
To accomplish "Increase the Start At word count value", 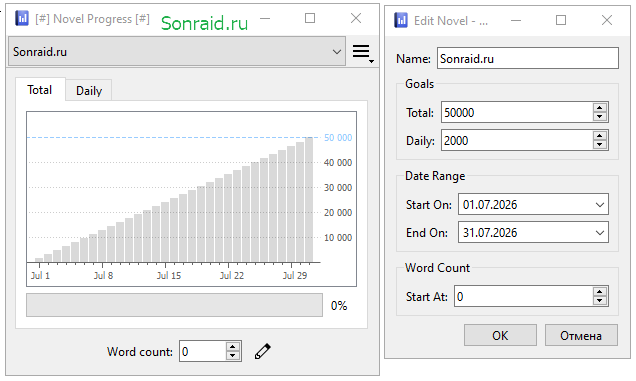I will 599,292.
